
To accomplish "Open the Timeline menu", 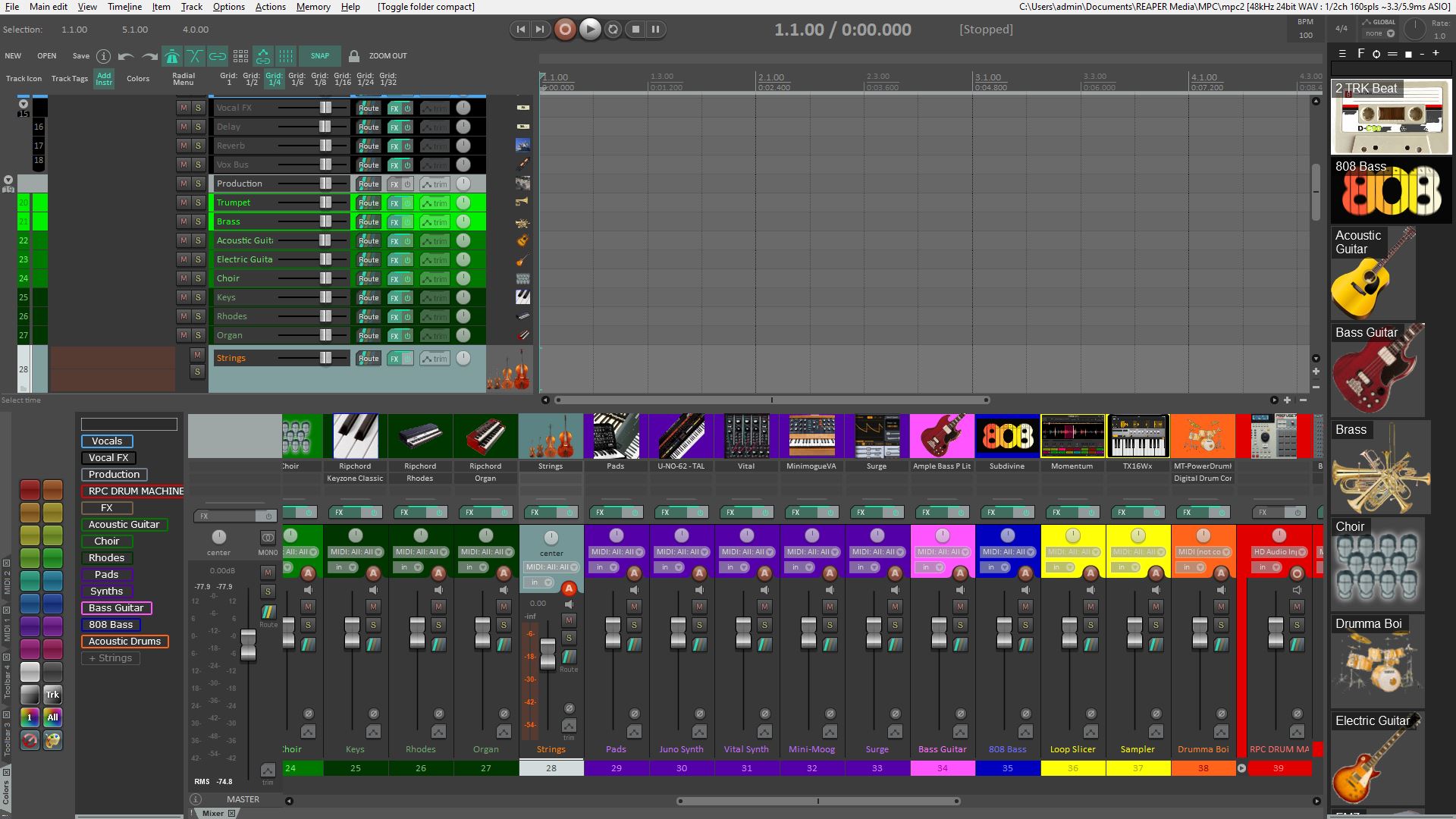I will (x=124, y=7).
